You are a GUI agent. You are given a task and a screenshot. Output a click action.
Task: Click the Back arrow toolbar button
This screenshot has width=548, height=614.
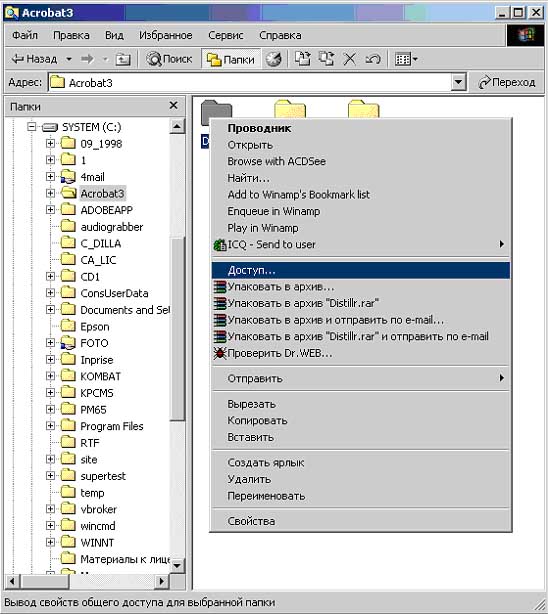pyautogui.click(x=34, y=59)
